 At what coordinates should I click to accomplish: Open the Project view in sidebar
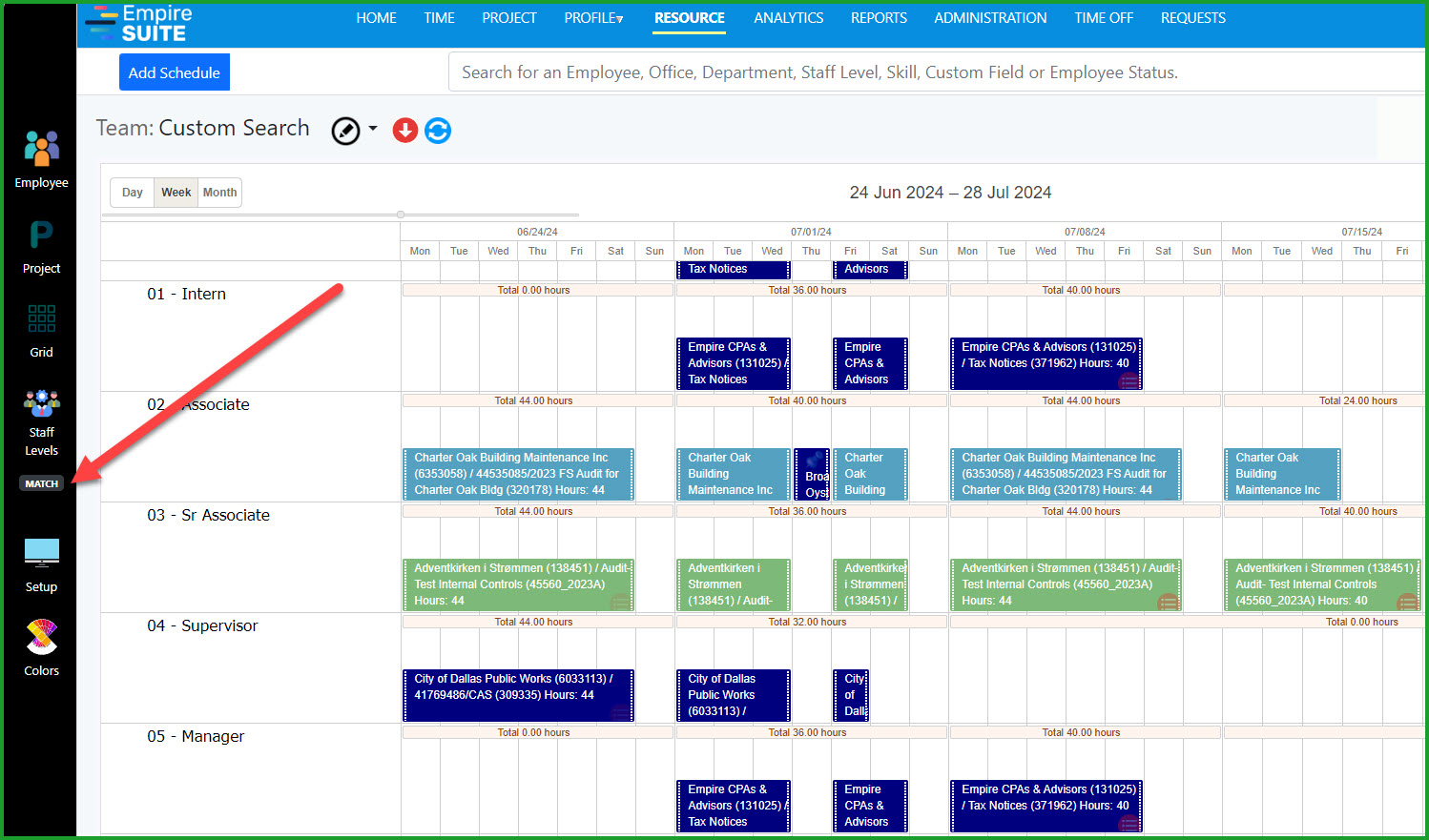click(x=41, y=247)
